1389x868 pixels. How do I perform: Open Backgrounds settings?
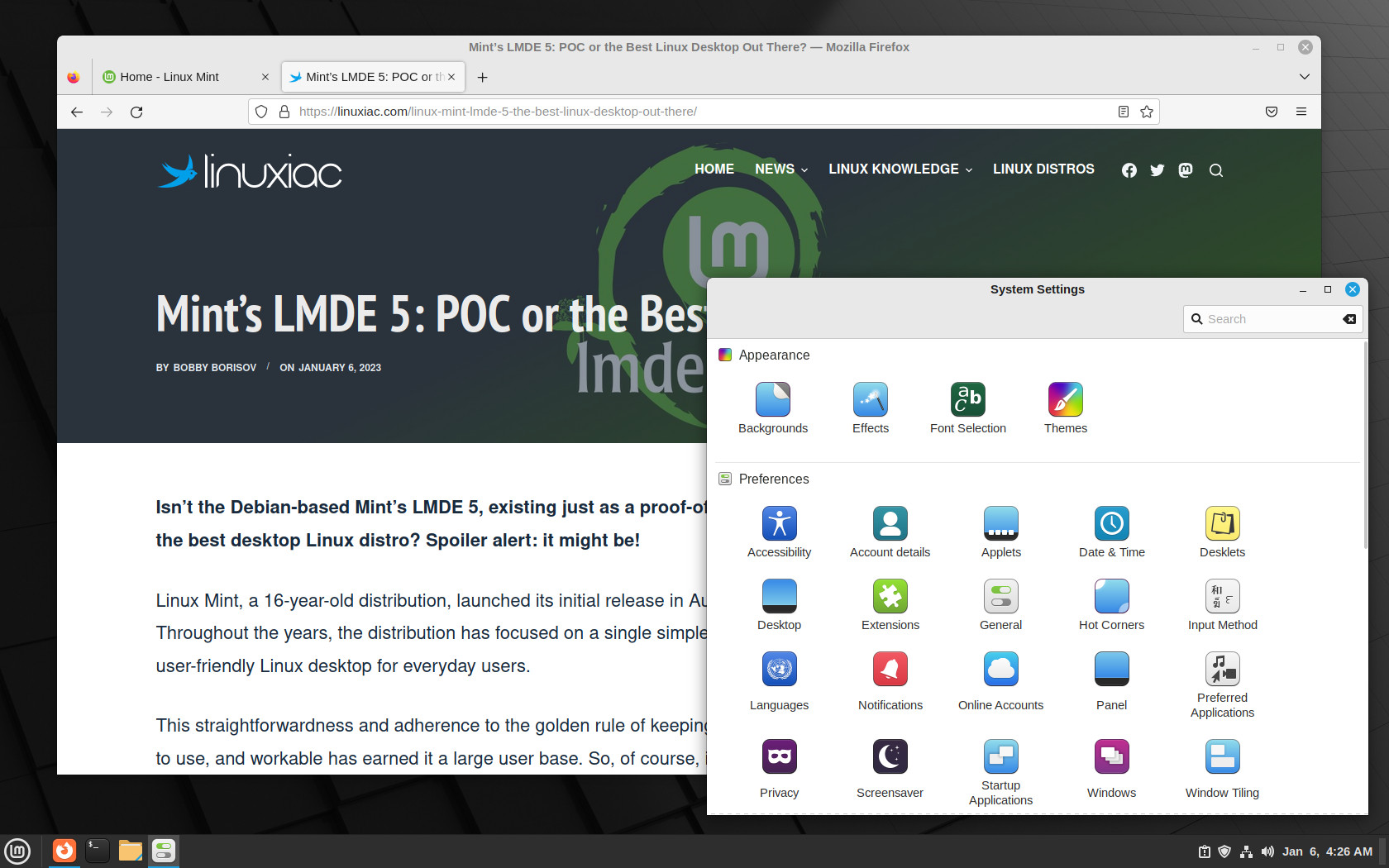tap(773, 408)
